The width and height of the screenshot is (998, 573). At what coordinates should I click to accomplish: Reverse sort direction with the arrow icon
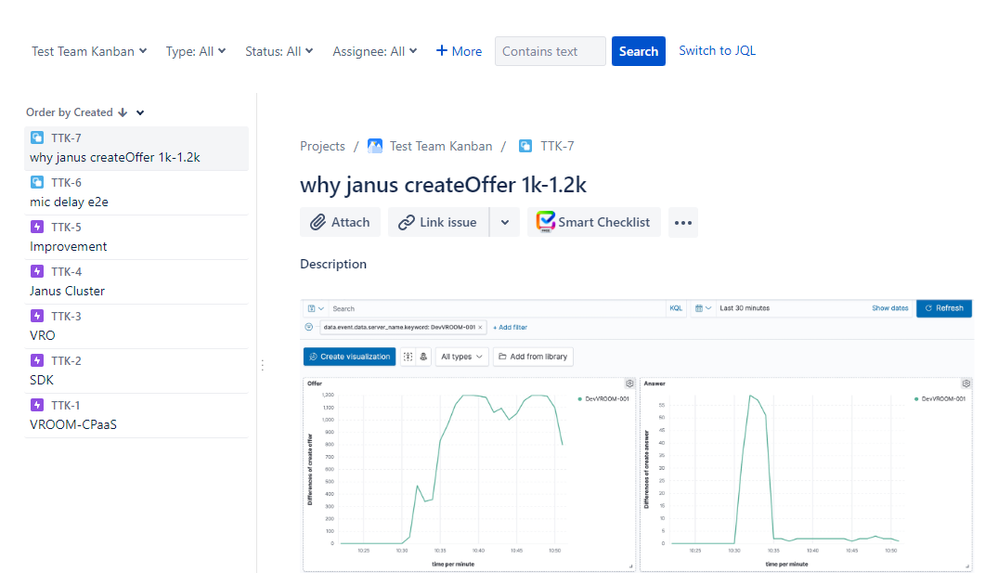coord(123,112)
